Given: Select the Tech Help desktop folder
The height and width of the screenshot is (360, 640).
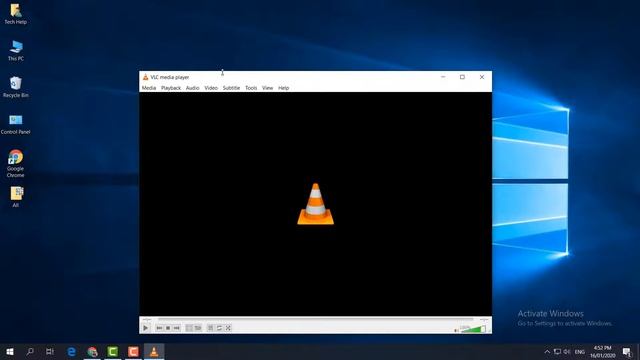Looking at the screenshot, I should tap(16, 14).
